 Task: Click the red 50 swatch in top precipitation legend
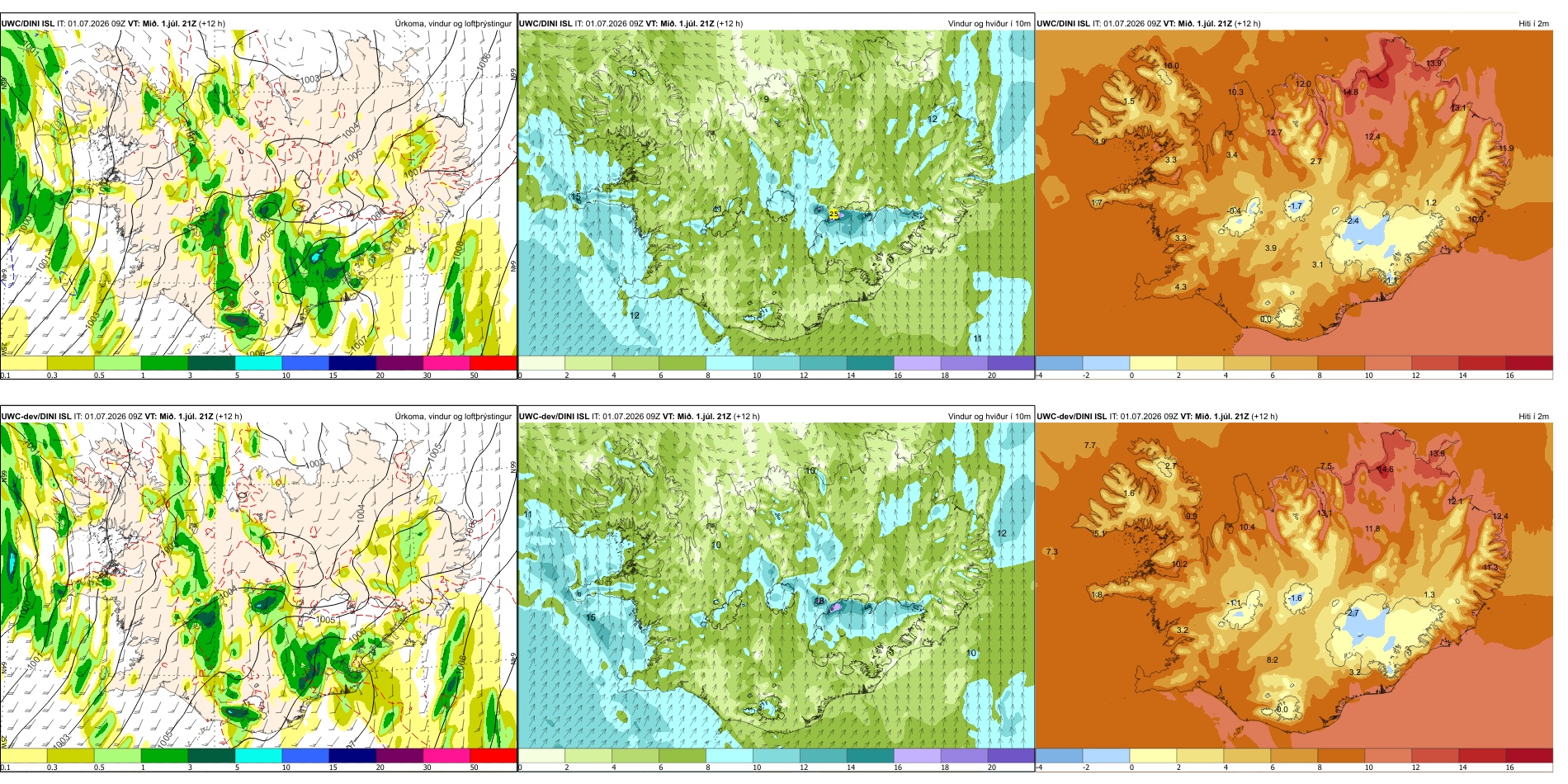point(494,363)
